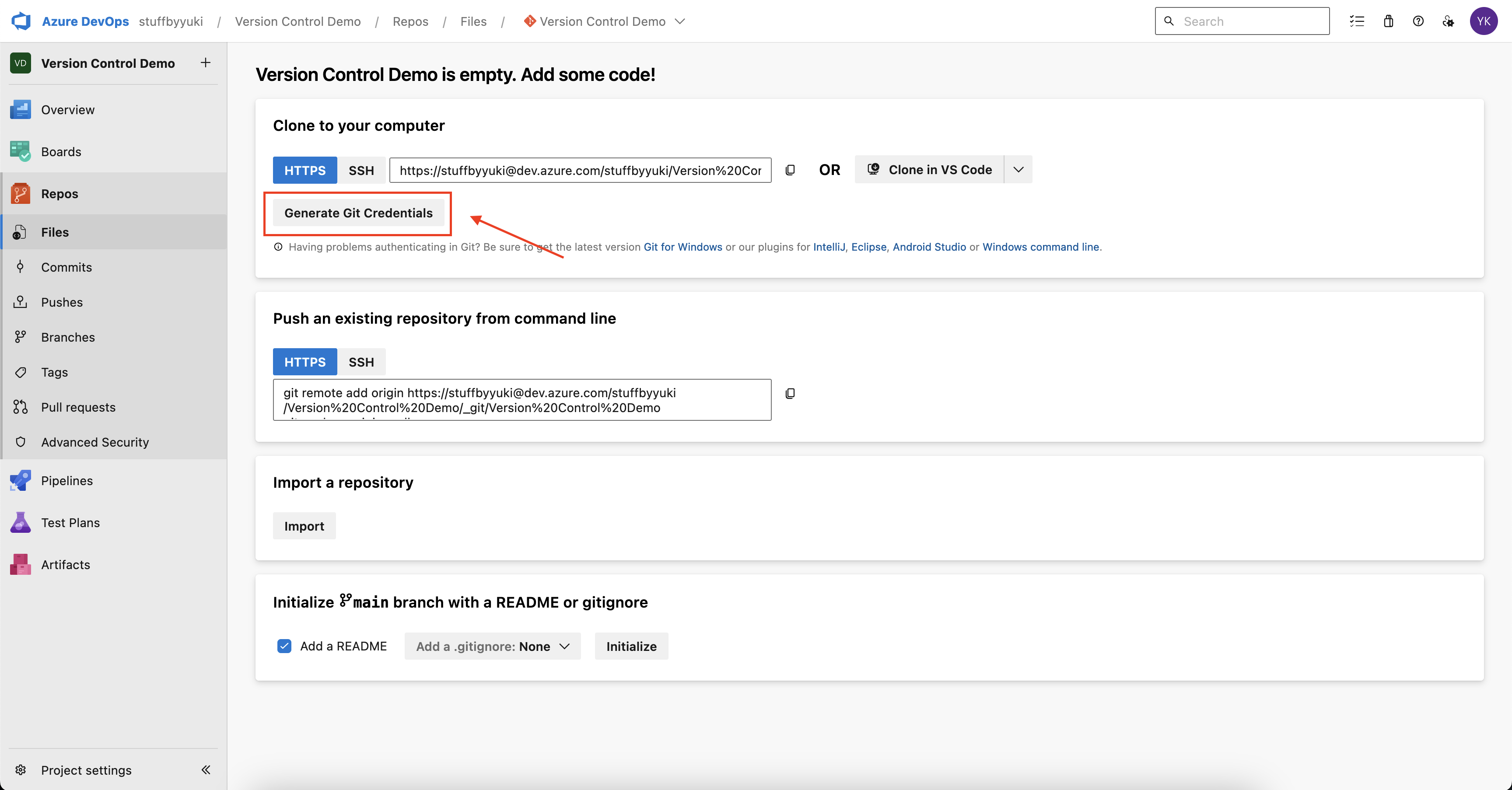Select SSH tab under Push an existing repository
Image resolution: width=1512 pixels, height=790 pixels.
[x=361, y=362]
